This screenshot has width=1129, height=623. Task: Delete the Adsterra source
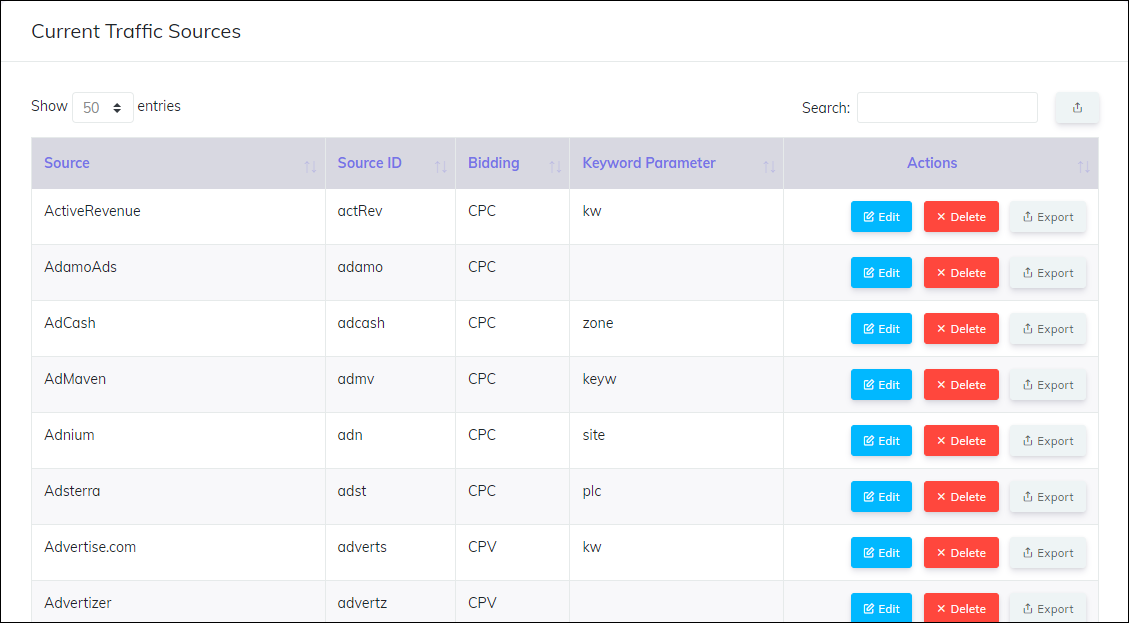[961, 497]
